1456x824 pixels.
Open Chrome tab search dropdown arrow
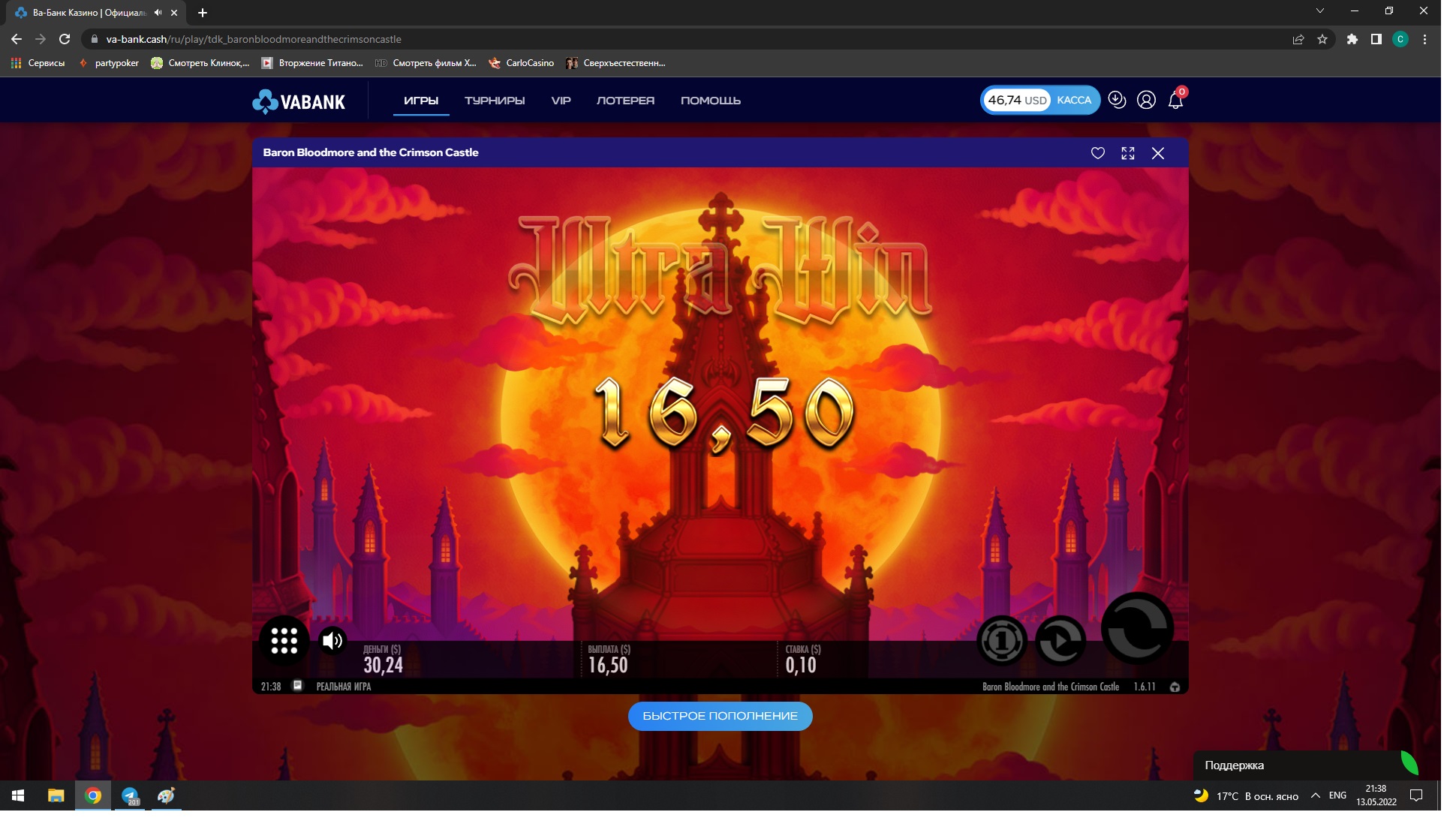[1319, 11]
